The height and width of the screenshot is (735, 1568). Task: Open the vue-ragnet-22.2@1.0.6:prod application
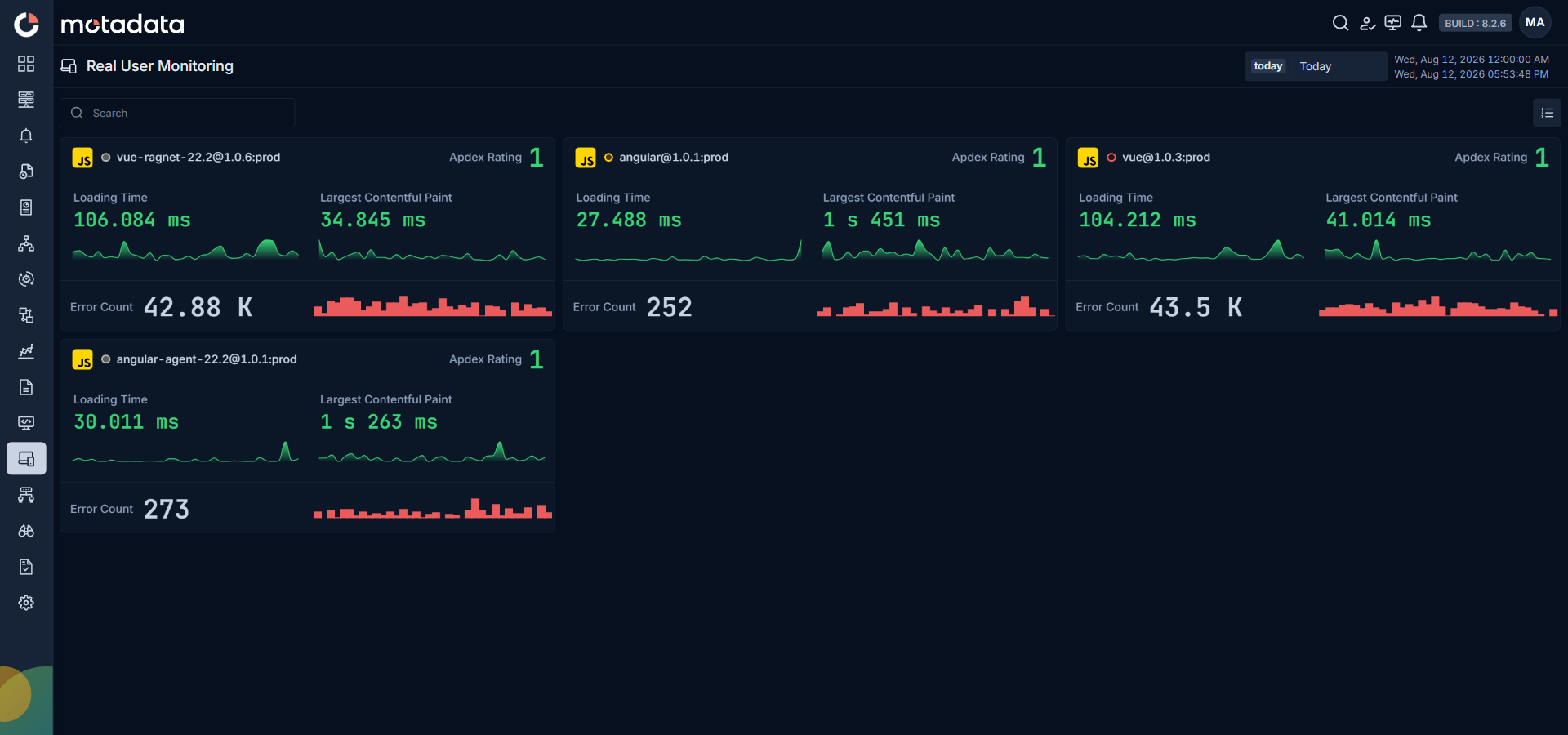point(198,157)
